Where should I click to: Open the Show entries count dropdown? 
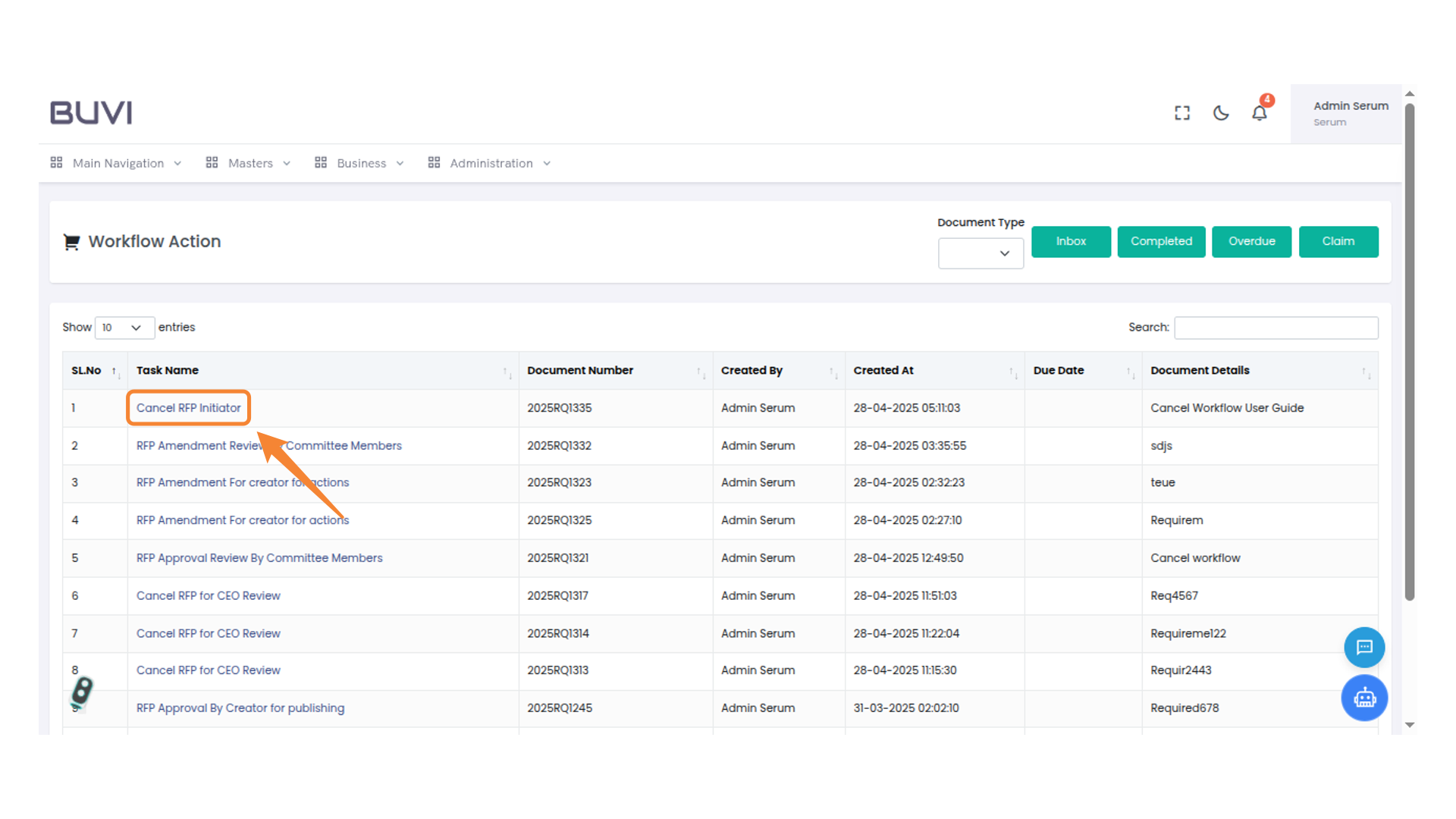point(124,328)
